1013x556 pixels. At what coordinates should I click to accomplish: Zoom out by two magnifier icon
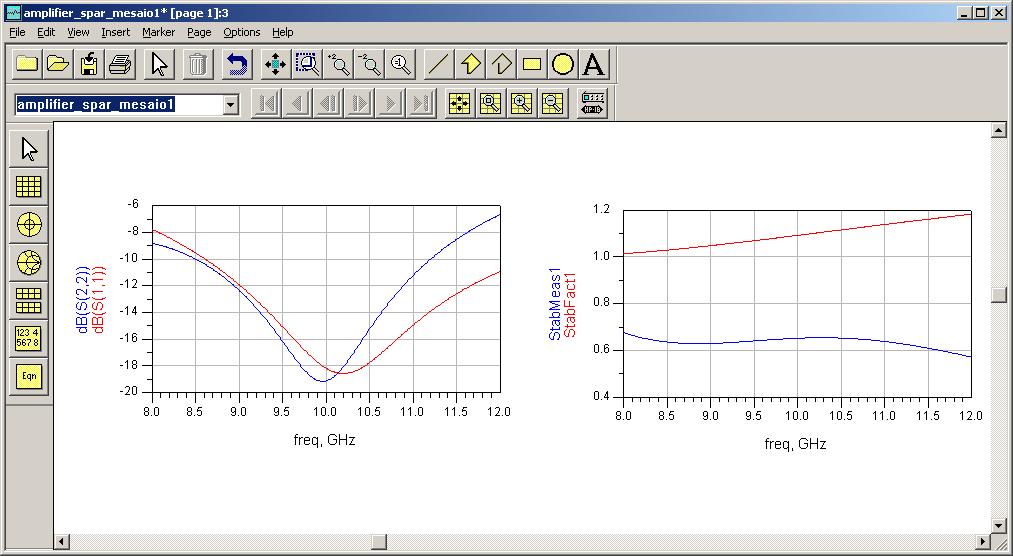pyautogui.click(x=369, y=65)
